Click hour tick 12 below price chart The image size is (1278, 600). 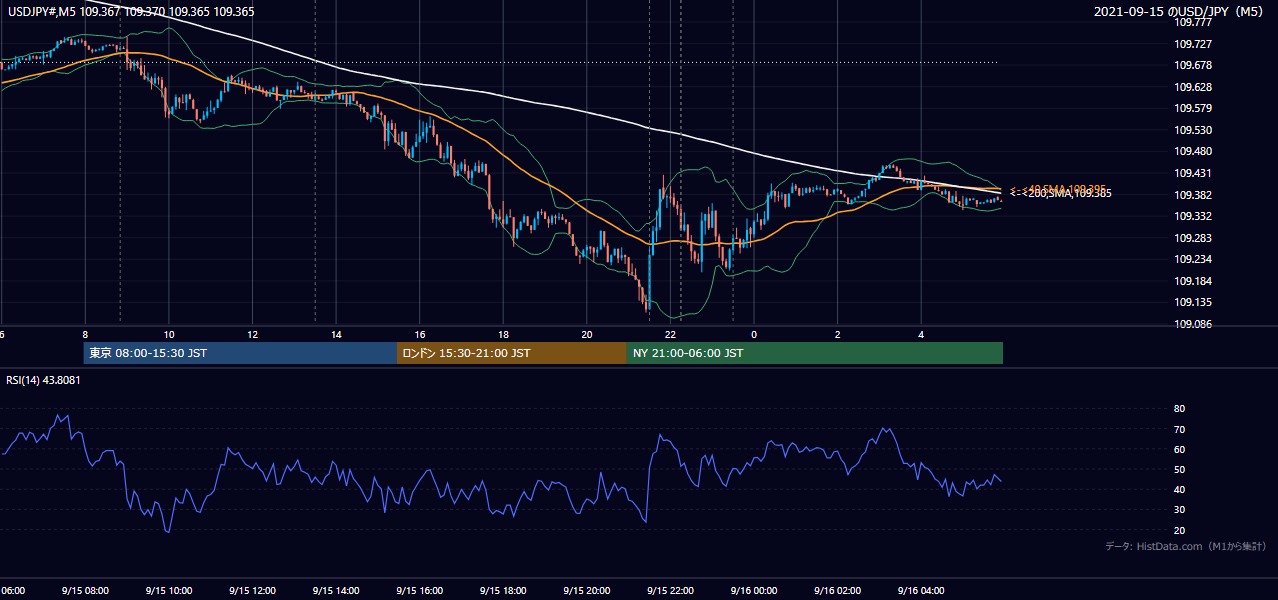point(252,335)
